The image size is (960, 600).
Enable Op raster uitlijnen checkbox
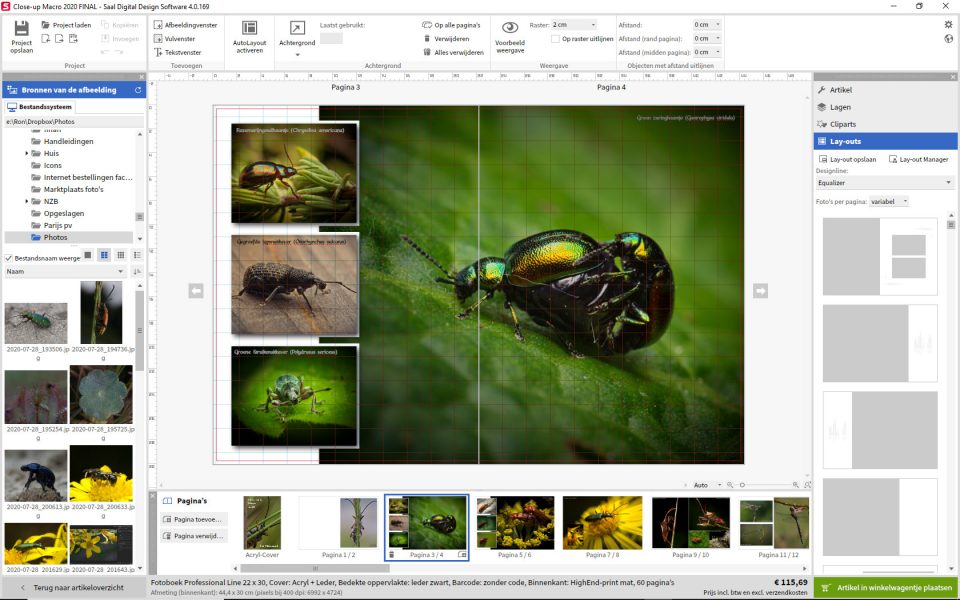click(x=555, y=39)
